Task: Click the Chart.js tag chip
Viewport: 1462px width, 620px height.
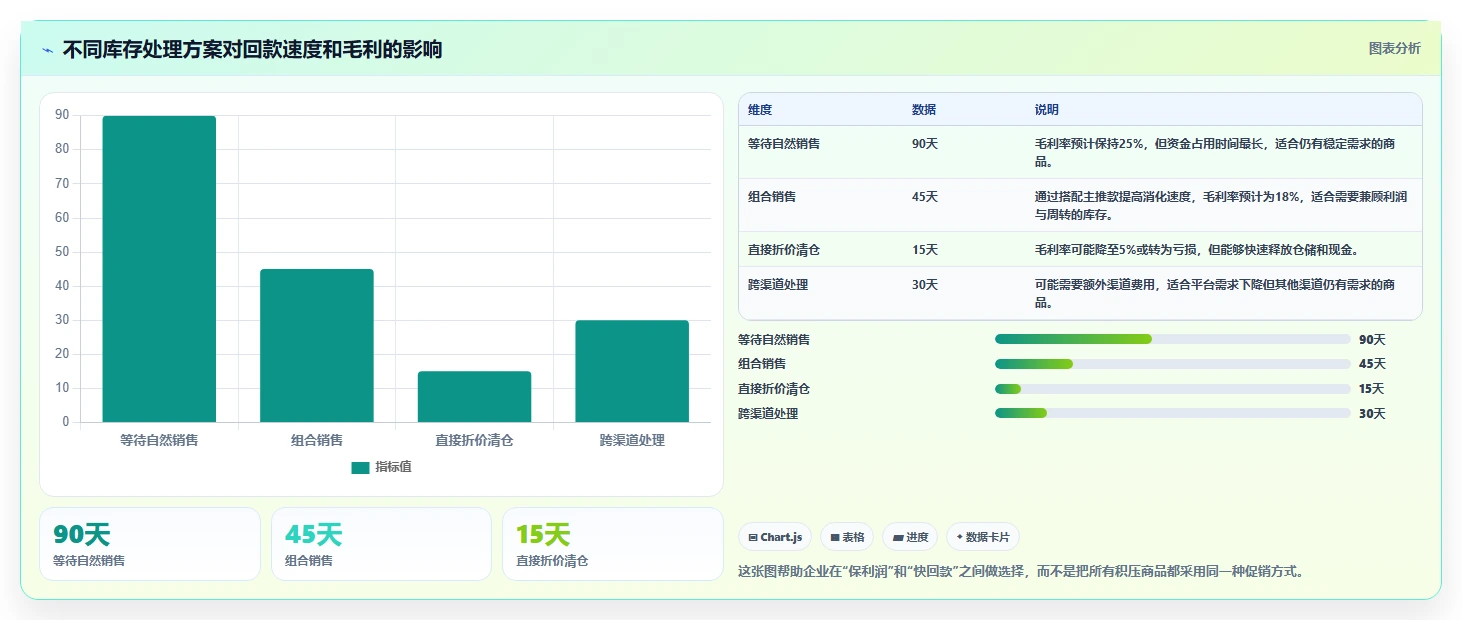Action: pyautogui.click(x=775, y=537)
